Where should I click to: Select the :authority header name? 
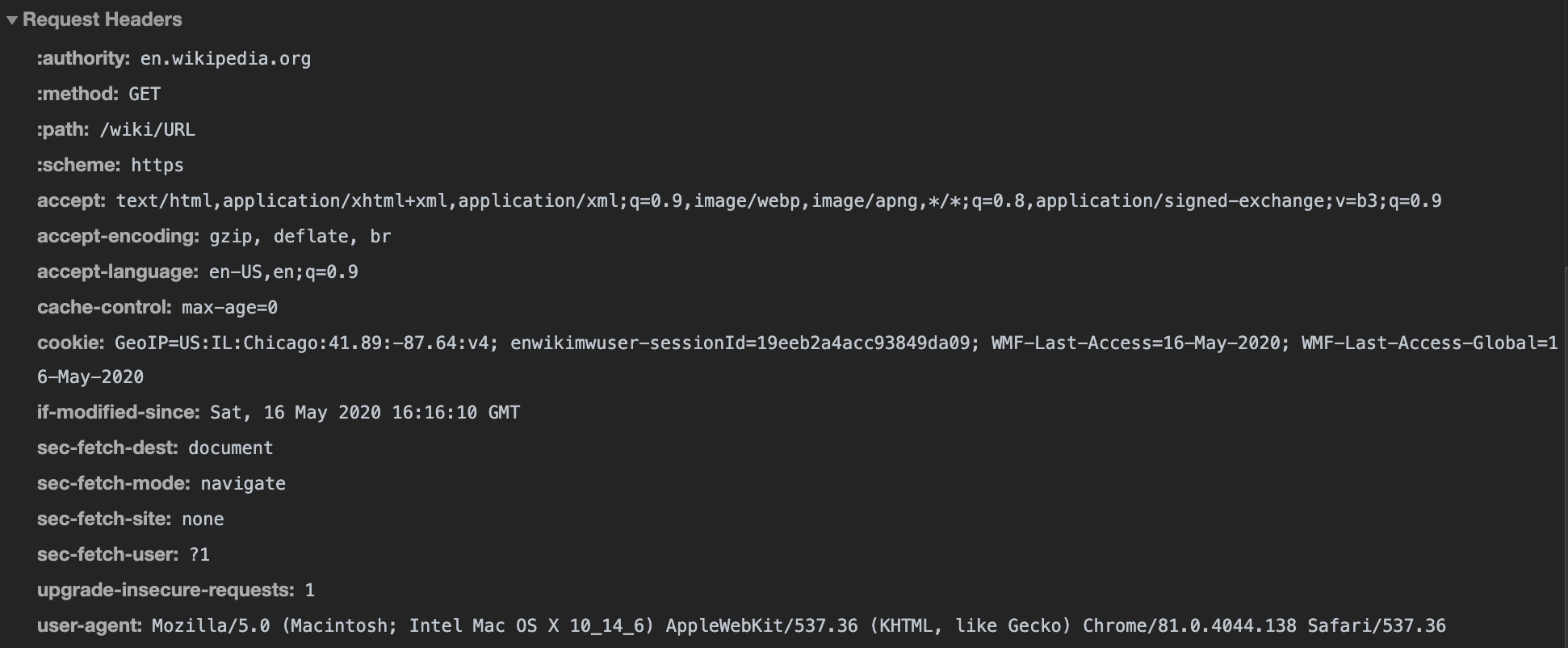83,58
